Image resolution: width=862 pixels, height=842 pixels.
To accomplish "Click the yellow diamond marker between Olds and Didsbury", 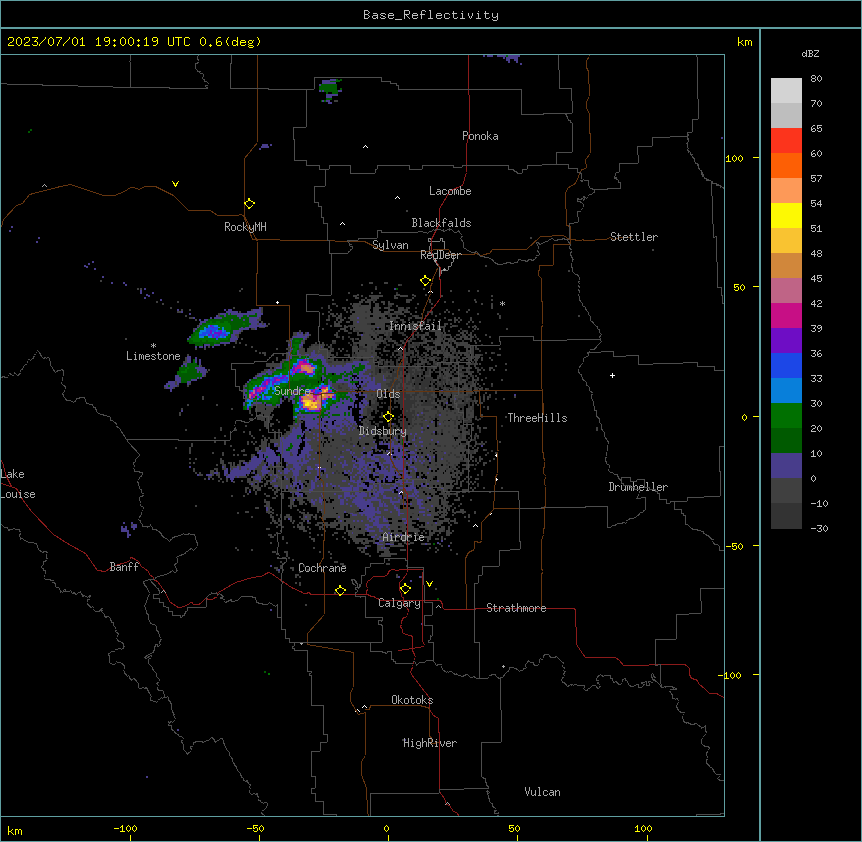I will (389, 416).
